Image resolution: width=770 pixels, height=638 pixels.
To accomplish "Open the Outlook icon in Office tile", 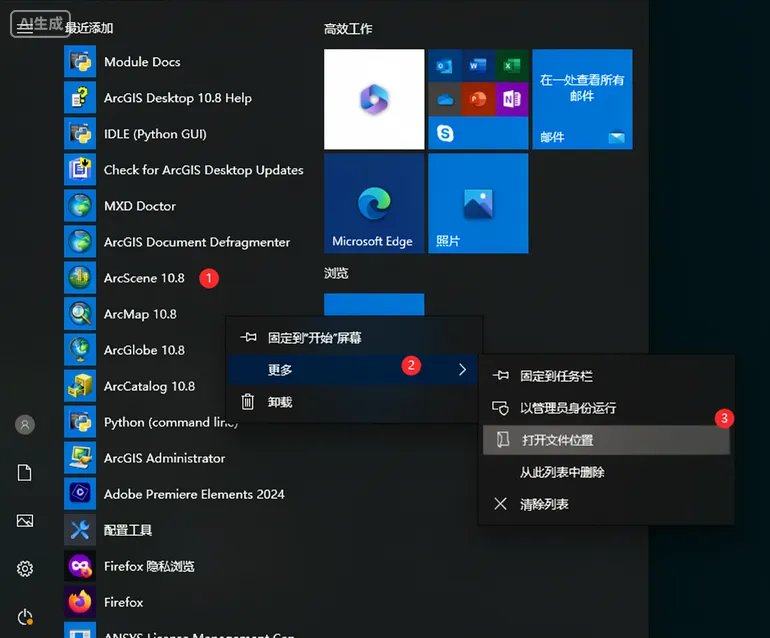I will [x=444, y=65].
